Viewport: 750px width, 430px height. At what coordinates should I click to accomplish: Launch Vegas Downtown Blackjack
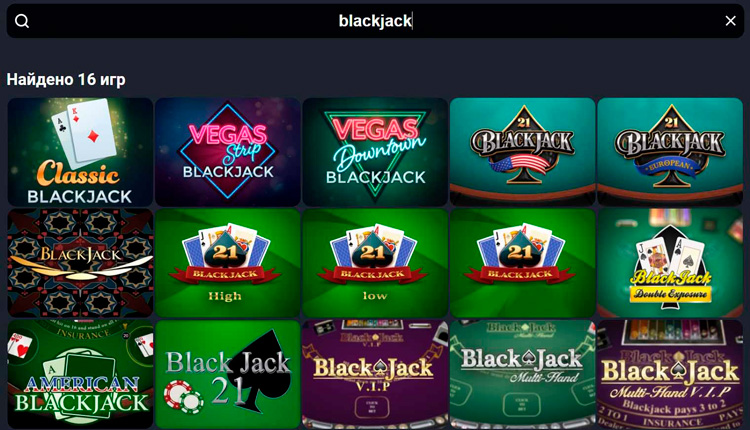[375, 152]
